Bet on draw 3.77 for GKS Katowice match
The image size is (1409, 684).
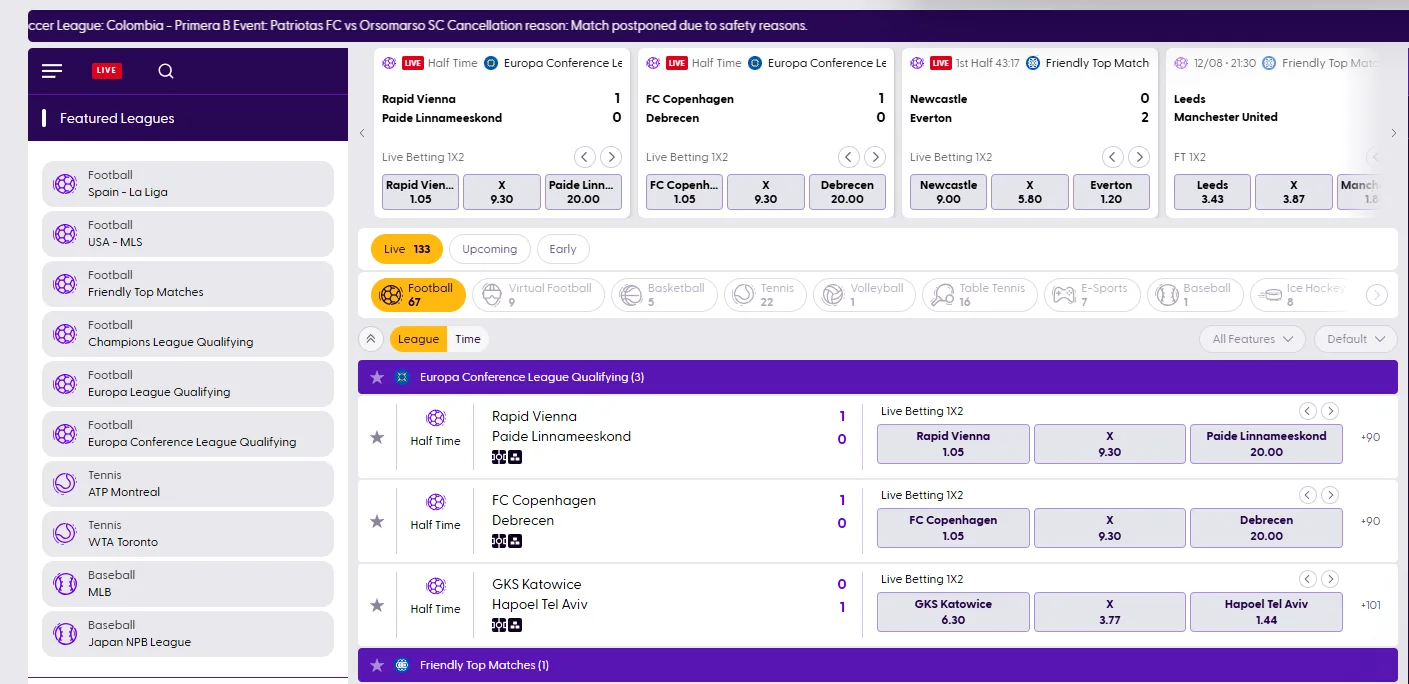[1109, 612]
